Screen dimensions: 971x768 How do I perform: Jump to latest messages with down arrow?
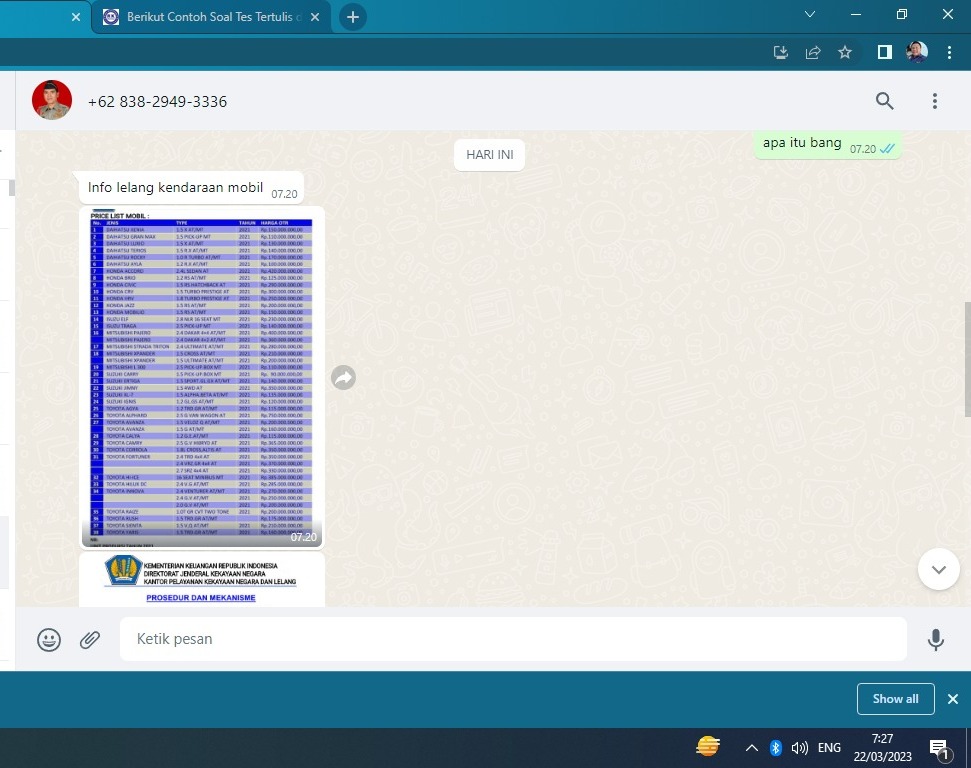(x=938, y=569)
